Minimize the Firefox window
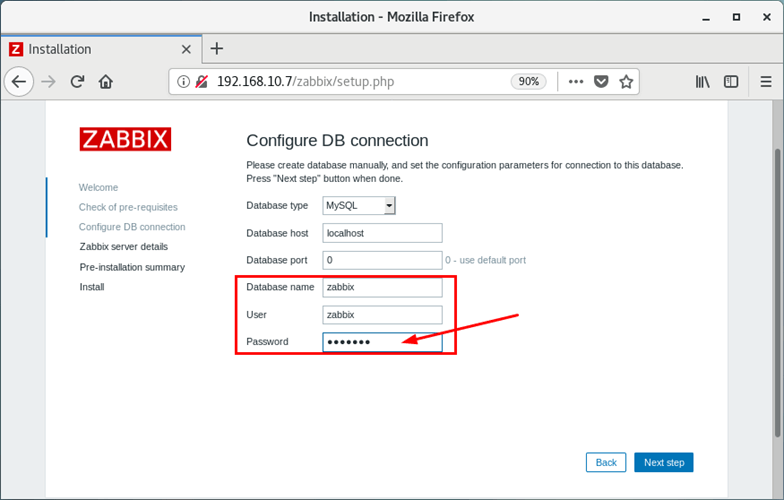This screenshot has width=784, height=500. [x=706, y=18]
